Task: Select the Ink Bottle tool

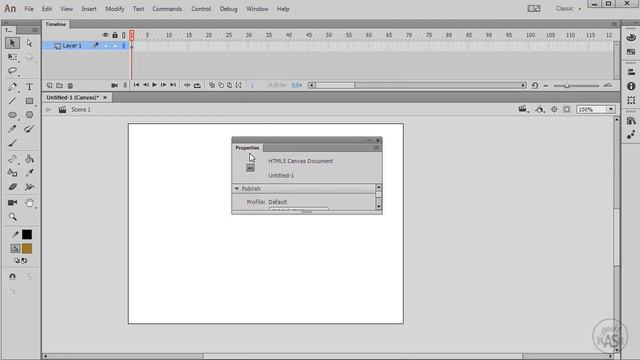Action: pos(12,173)
